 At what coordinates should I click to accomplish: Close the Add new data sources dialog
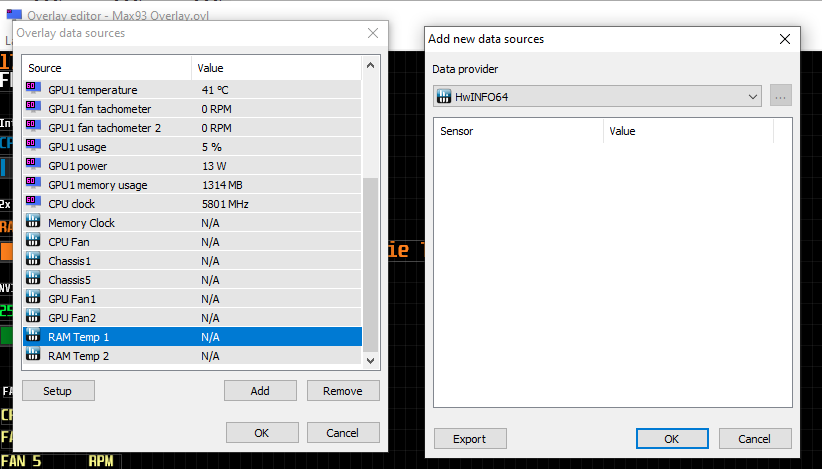[x=785, y=39]
